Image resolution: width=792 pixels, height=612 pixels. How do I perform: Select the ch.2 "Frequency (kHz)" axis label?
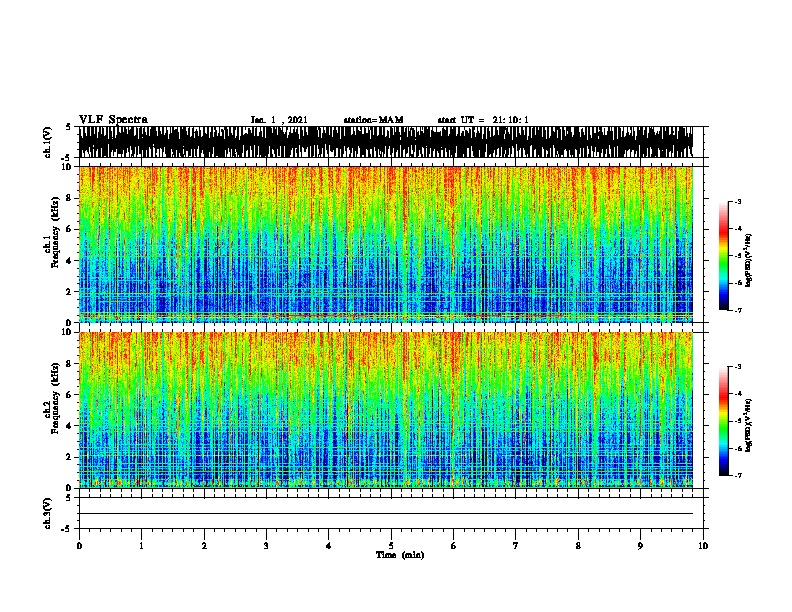tap(55, 398)
